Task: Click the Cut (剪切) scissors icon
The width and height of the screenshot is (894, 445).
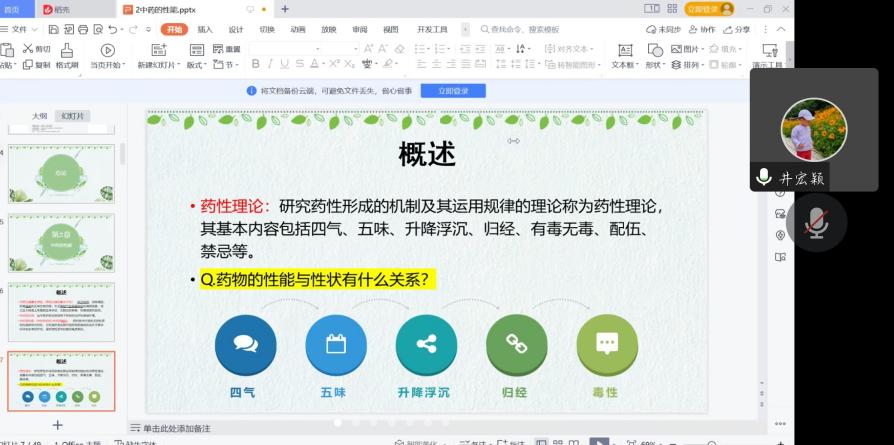Action: click(x=27, y=48)
